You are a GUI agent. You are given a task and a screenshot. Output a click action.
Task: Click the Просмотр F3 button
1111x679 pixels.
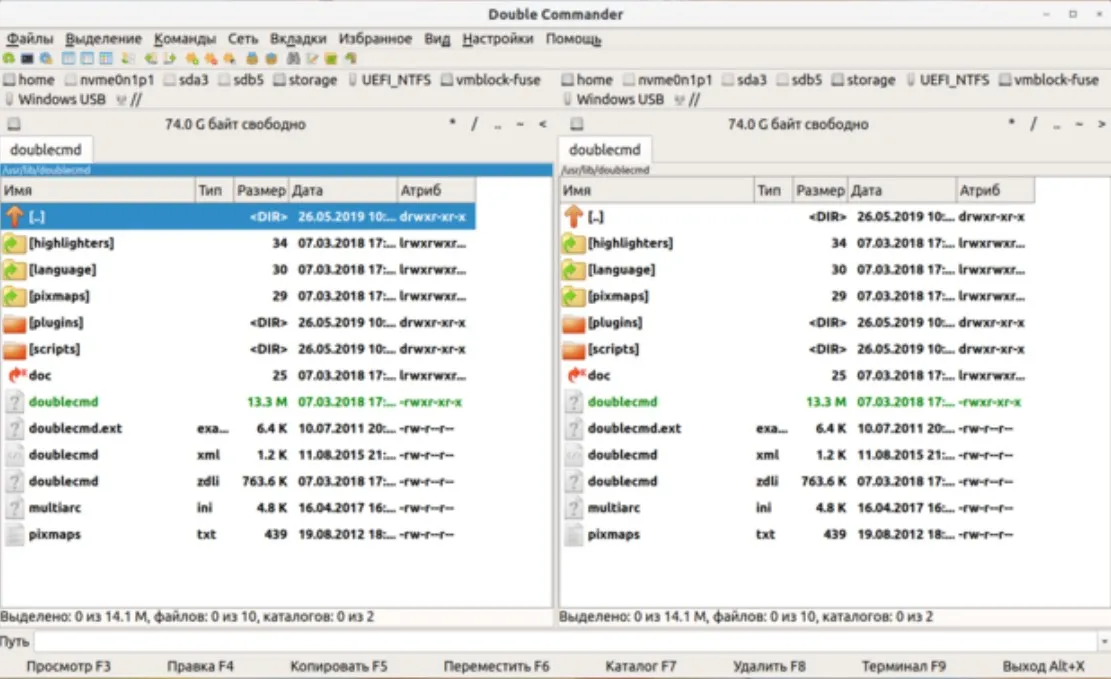[x=68, y=666]
